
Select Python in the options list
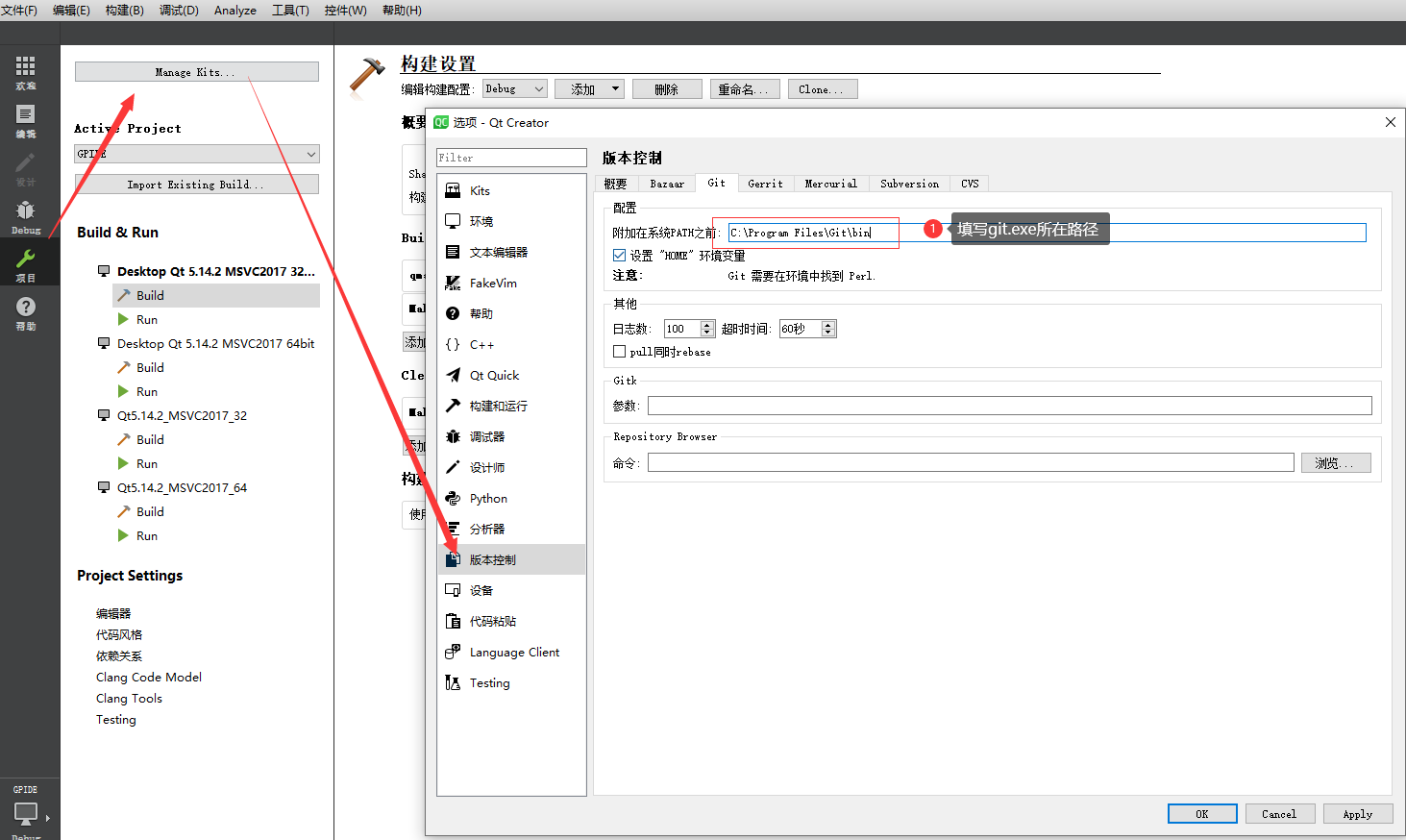click(x=511, y=498)
